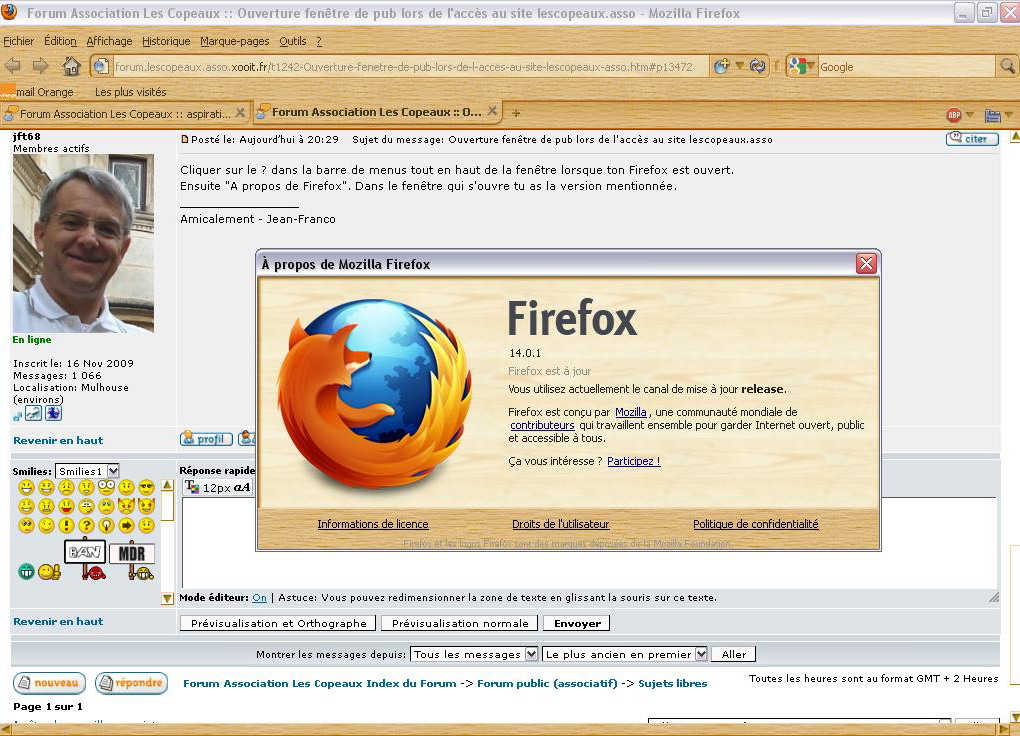Open the Adblock Plus dropdown arrow

[969, 115]
